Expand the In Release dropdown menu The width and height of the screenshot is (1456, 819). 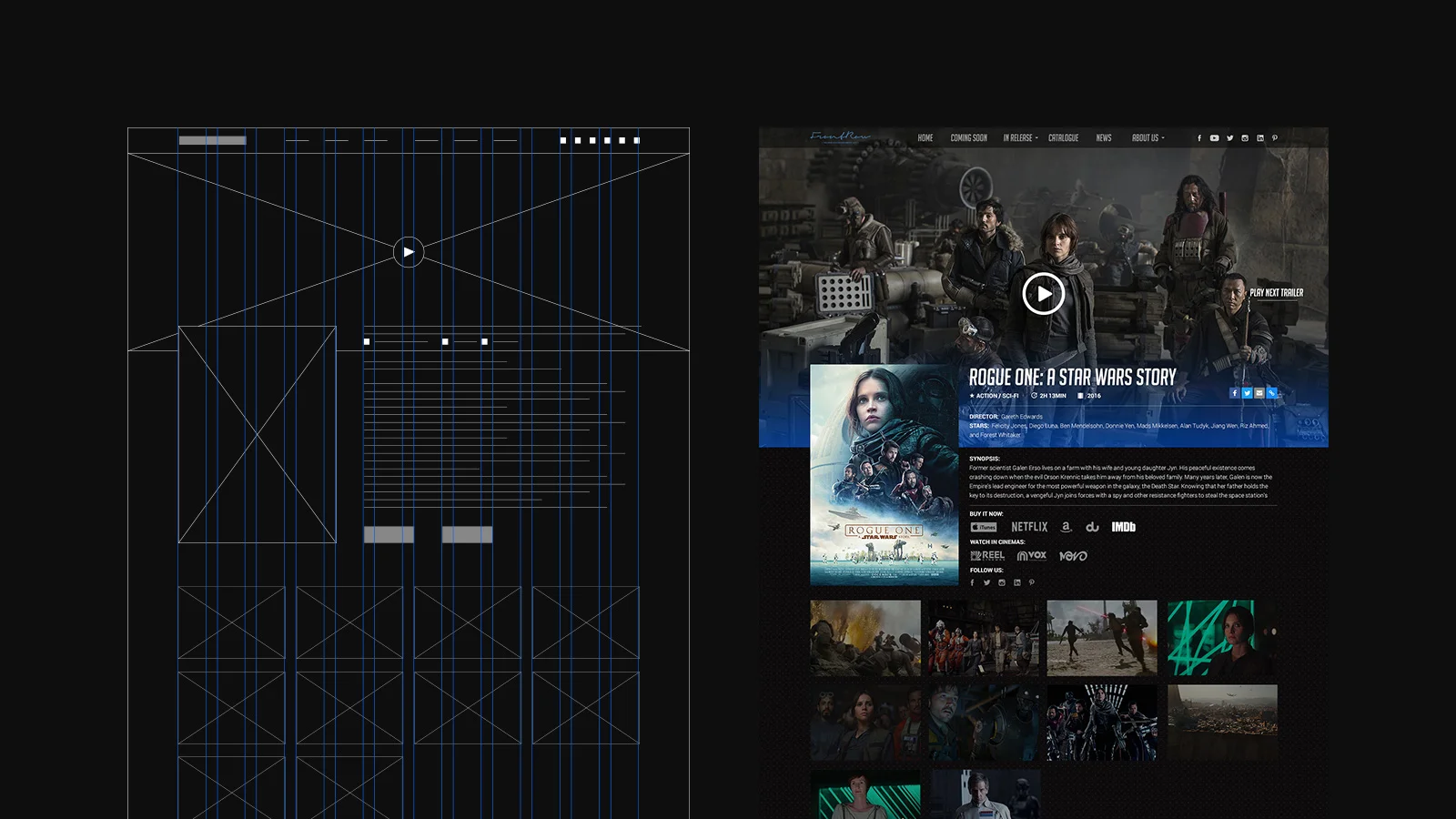tap(1020, 138)
